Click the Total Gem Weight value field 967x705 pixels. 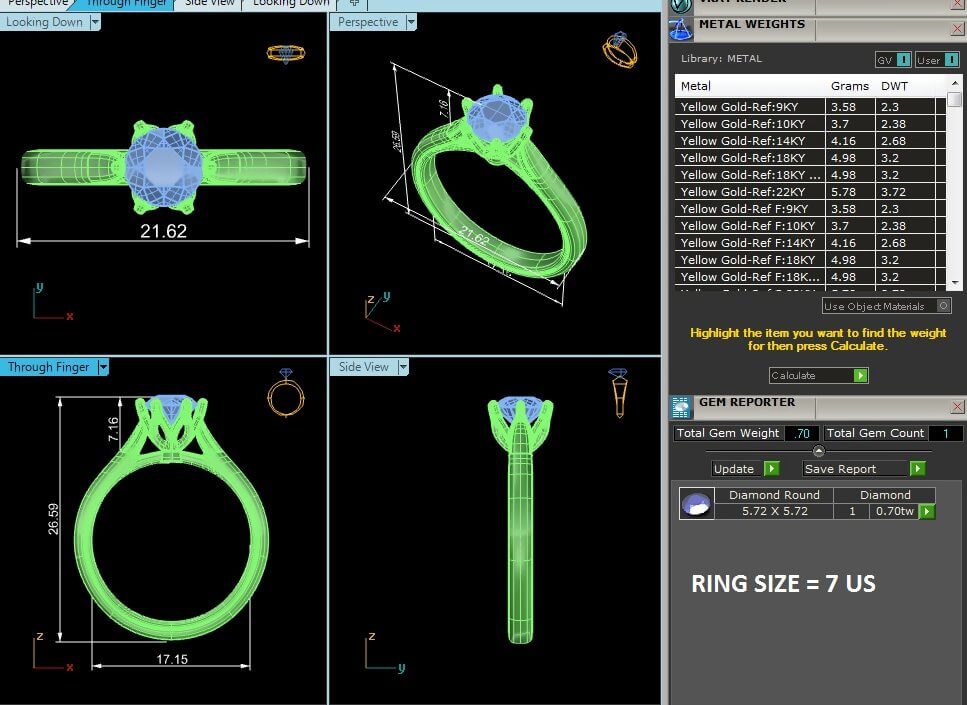tap(801, 433)
